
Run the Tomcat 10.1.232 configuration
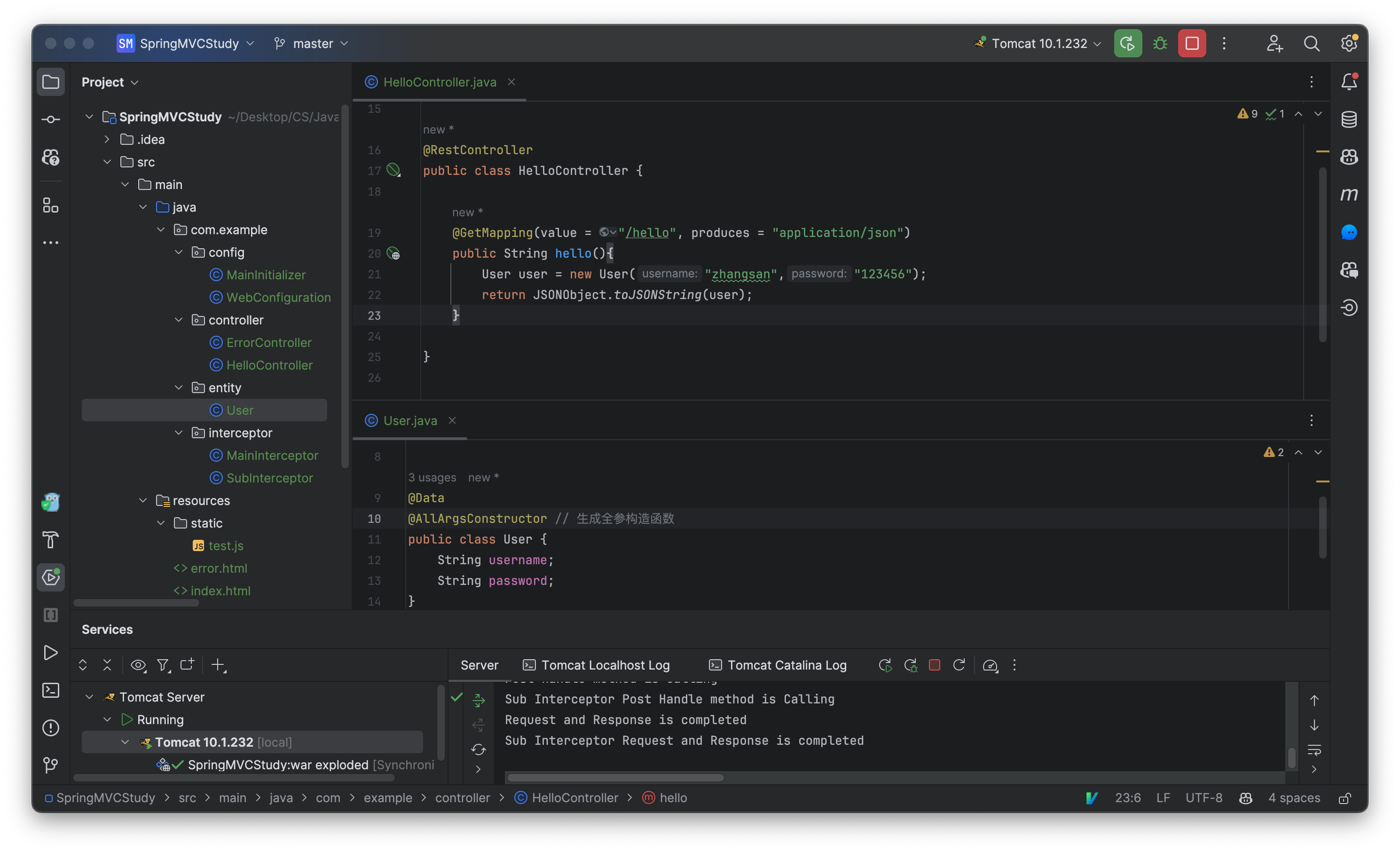1127,43
